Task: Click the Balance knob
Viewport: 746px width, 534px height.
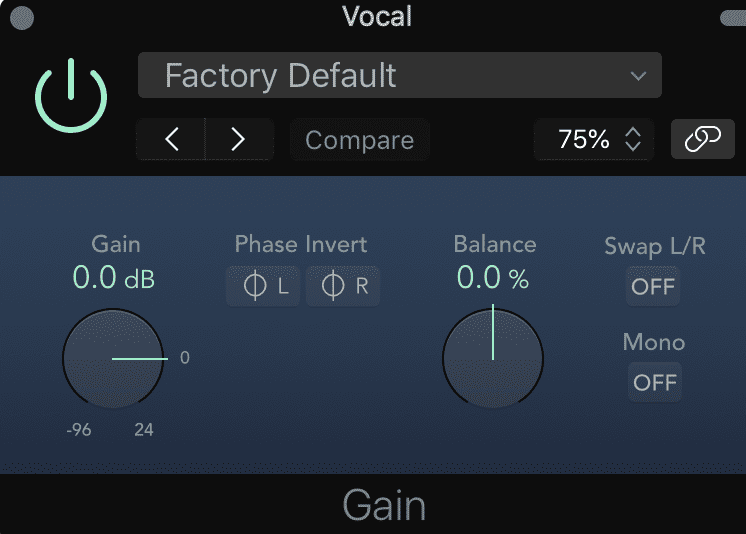Action: point(493,357)
